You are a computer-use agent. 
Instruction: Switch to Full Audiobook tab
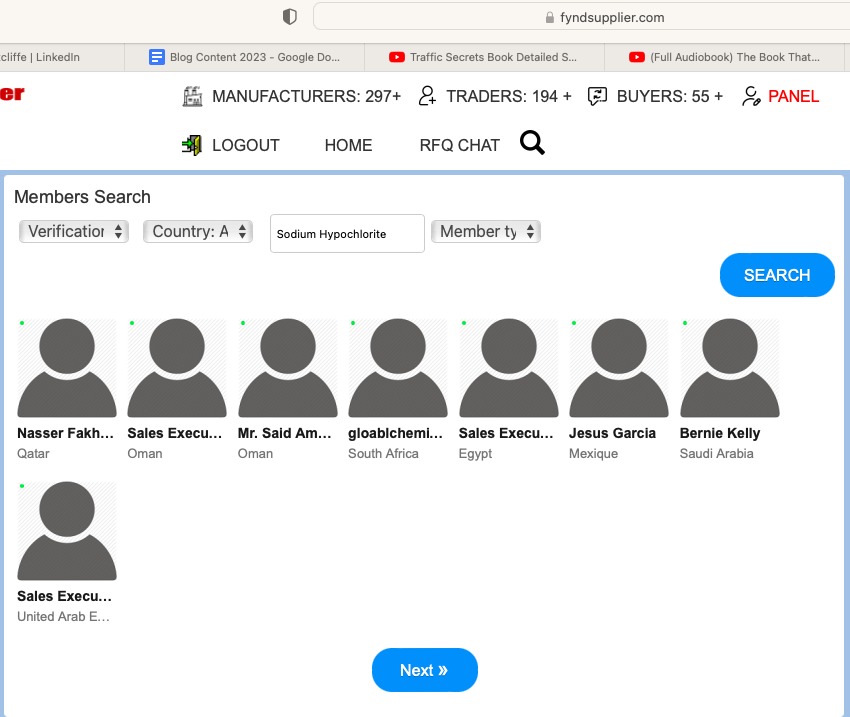[x=725, y=57]
